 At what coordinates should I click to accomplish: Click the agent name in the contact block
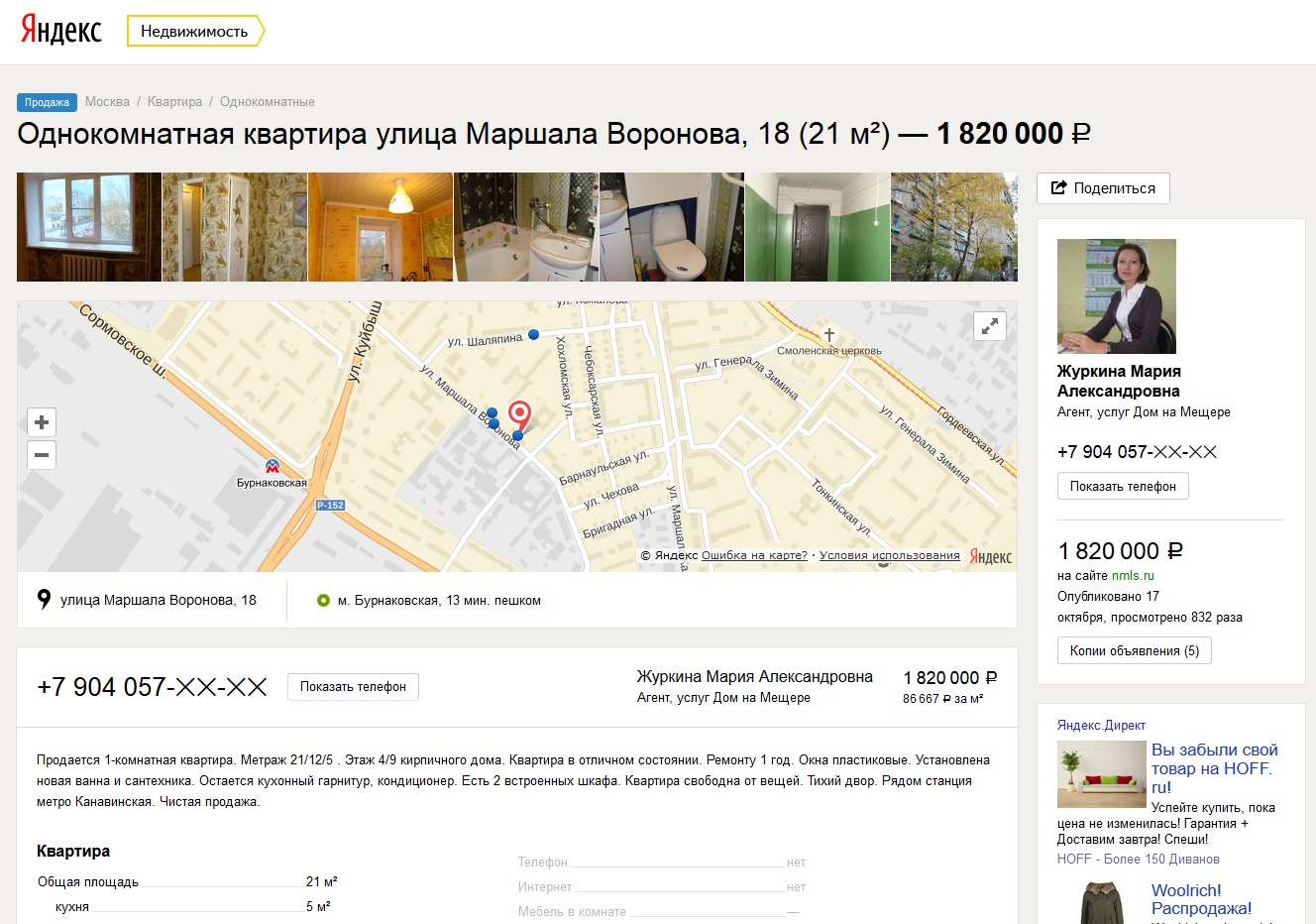(x=755, y=676)
